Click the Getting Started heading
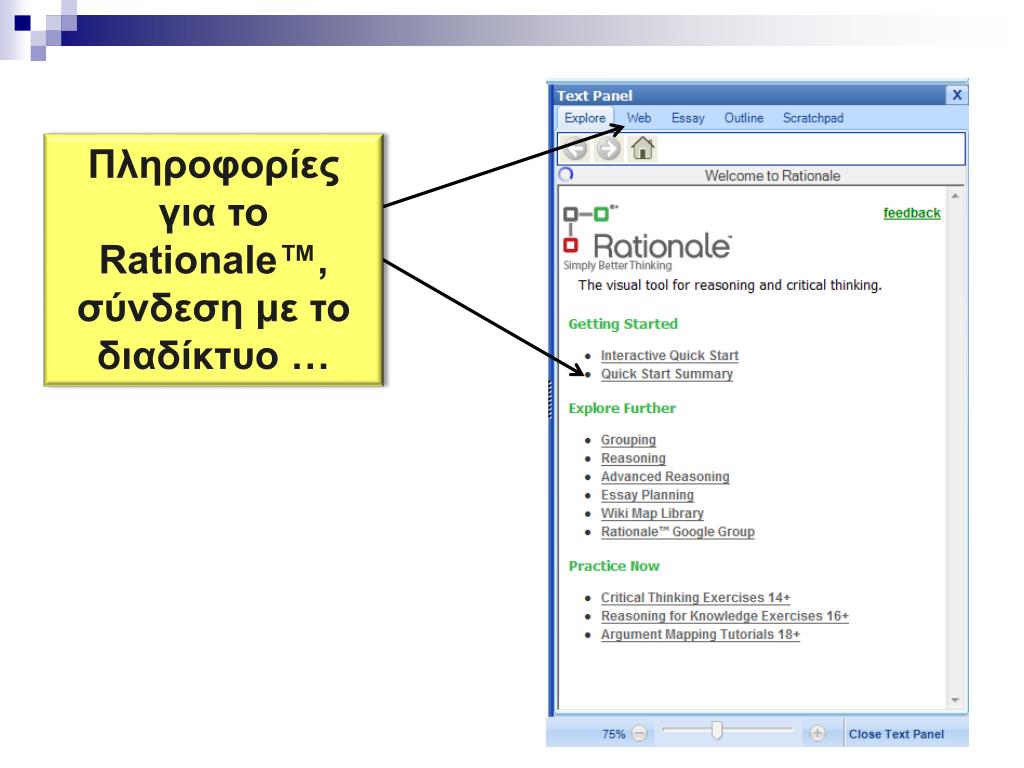Image resolution: width=1024 pixels, height=768 pixels. pos(623,324)
